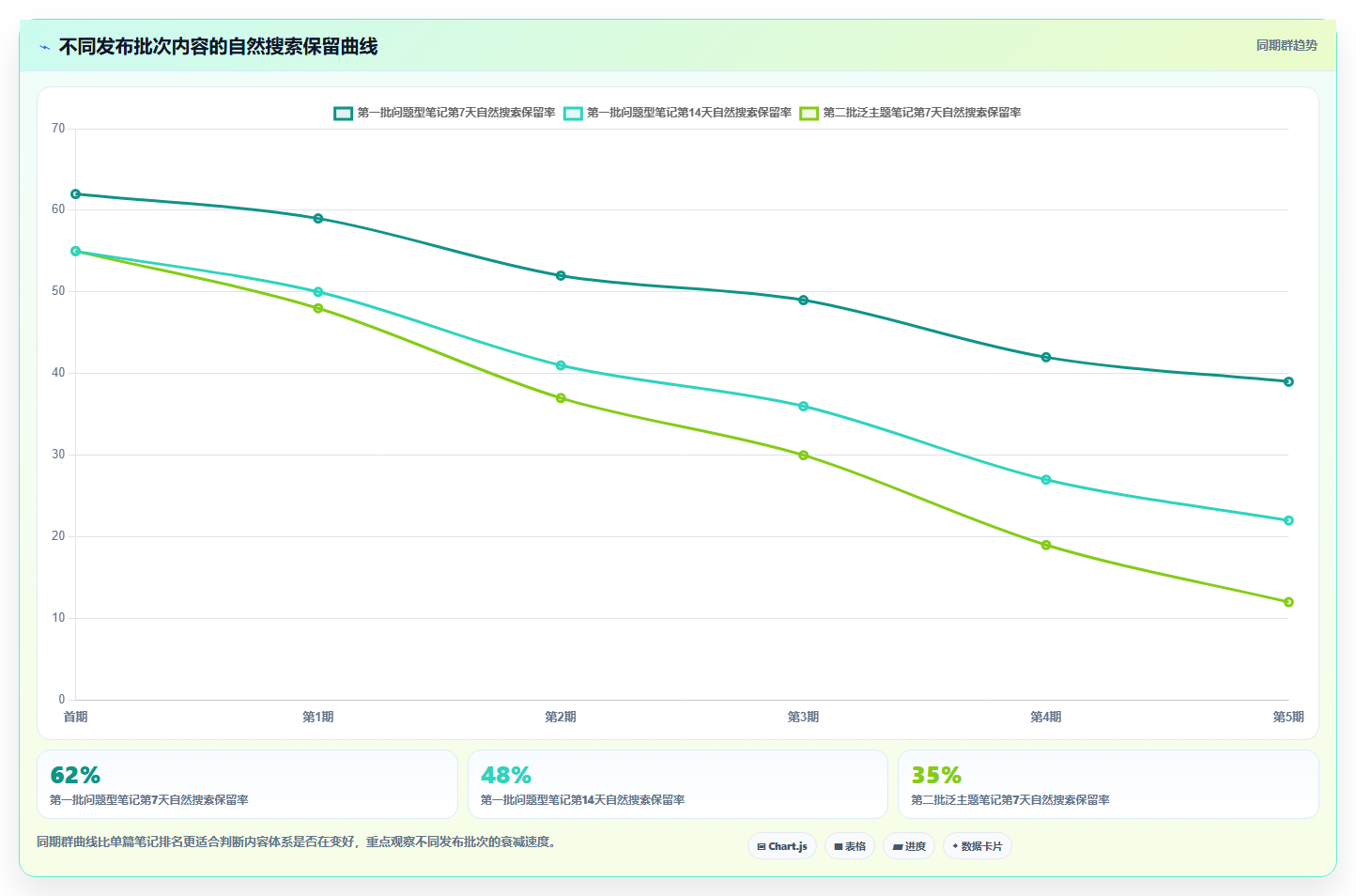Click green data point at 第1期 (48)
1356x896 pixels.
pos(318,308)
